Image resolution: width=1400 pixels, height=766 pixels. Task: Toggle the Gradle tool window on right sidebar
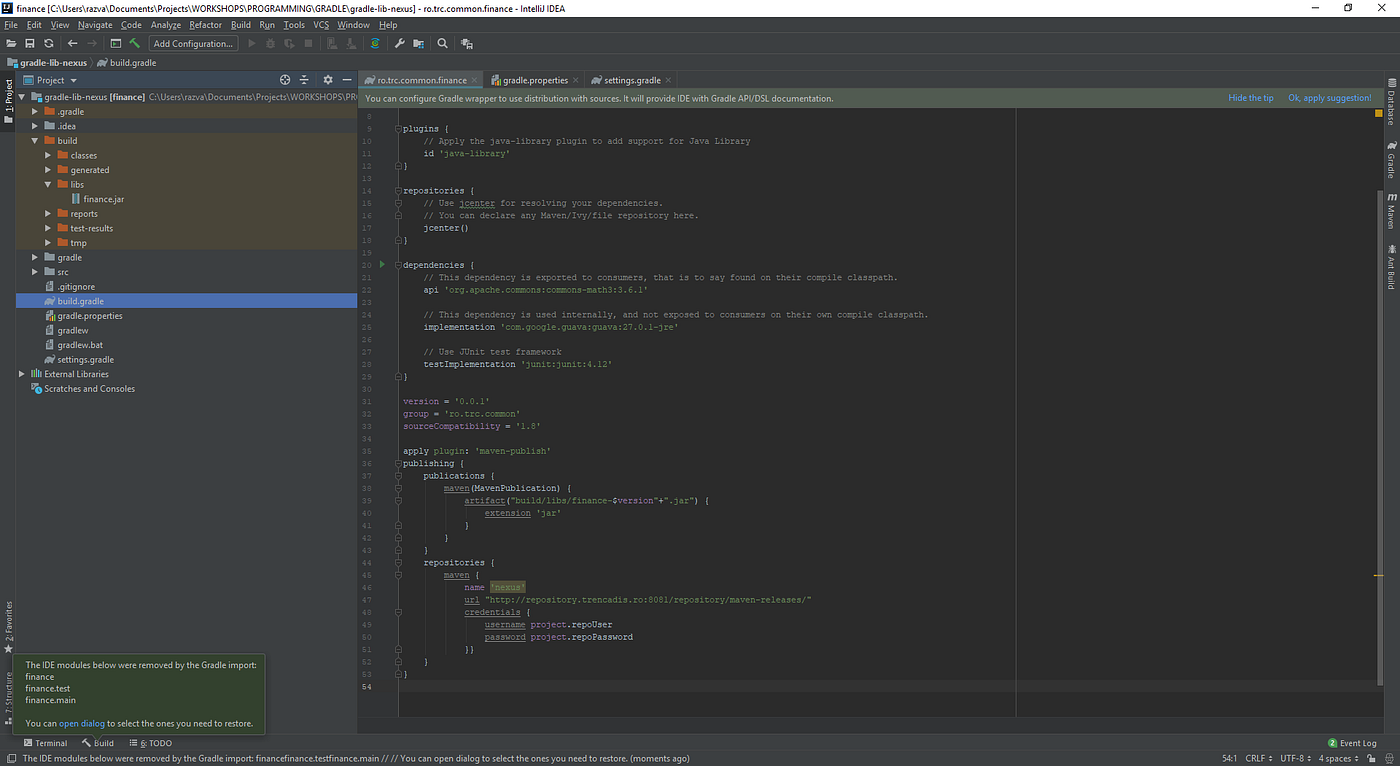pyautogui.click(x=1390, y=159)
